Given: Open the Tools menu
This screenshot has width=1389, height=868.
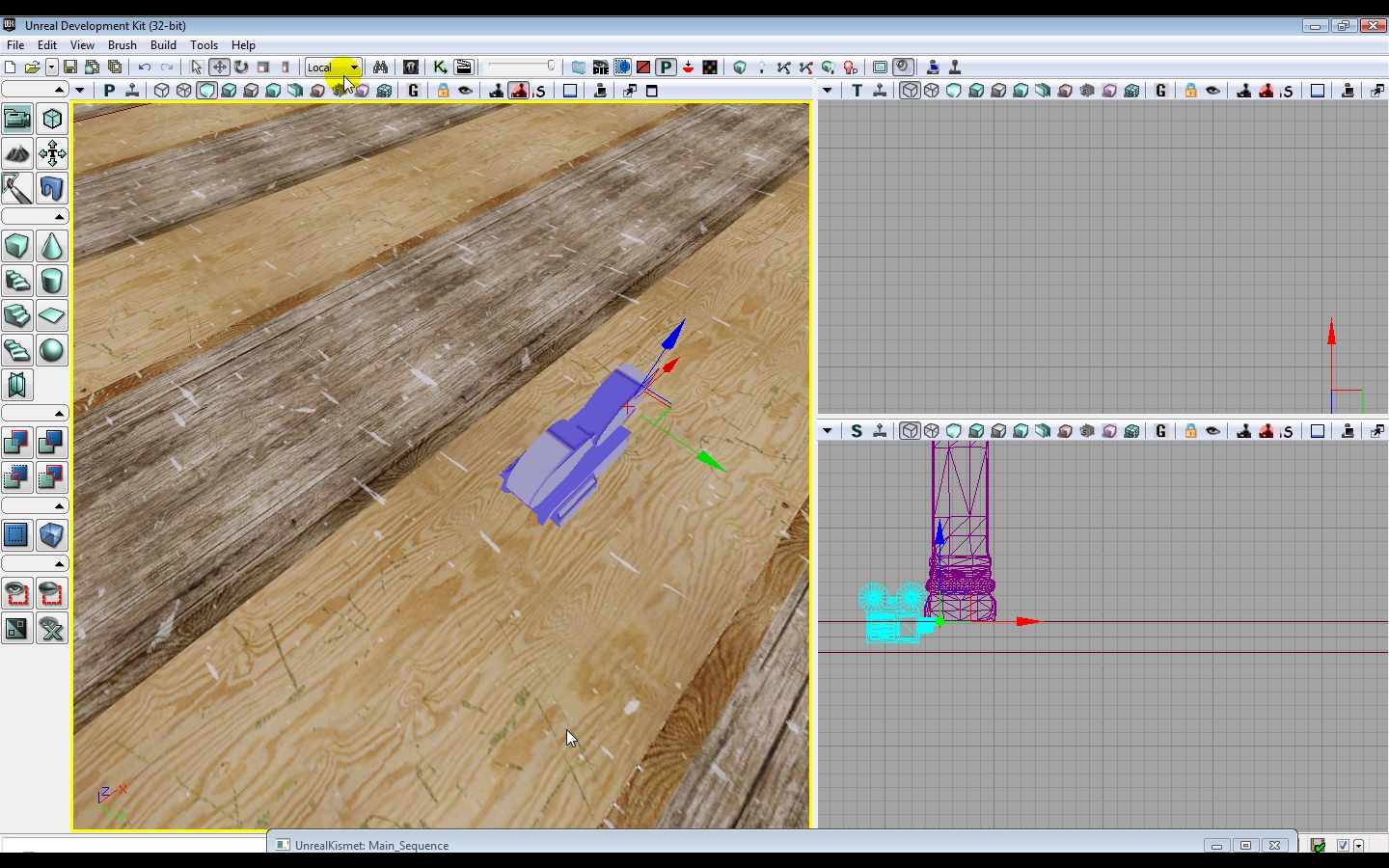Looking at the screenshot, I should point(204,45).
